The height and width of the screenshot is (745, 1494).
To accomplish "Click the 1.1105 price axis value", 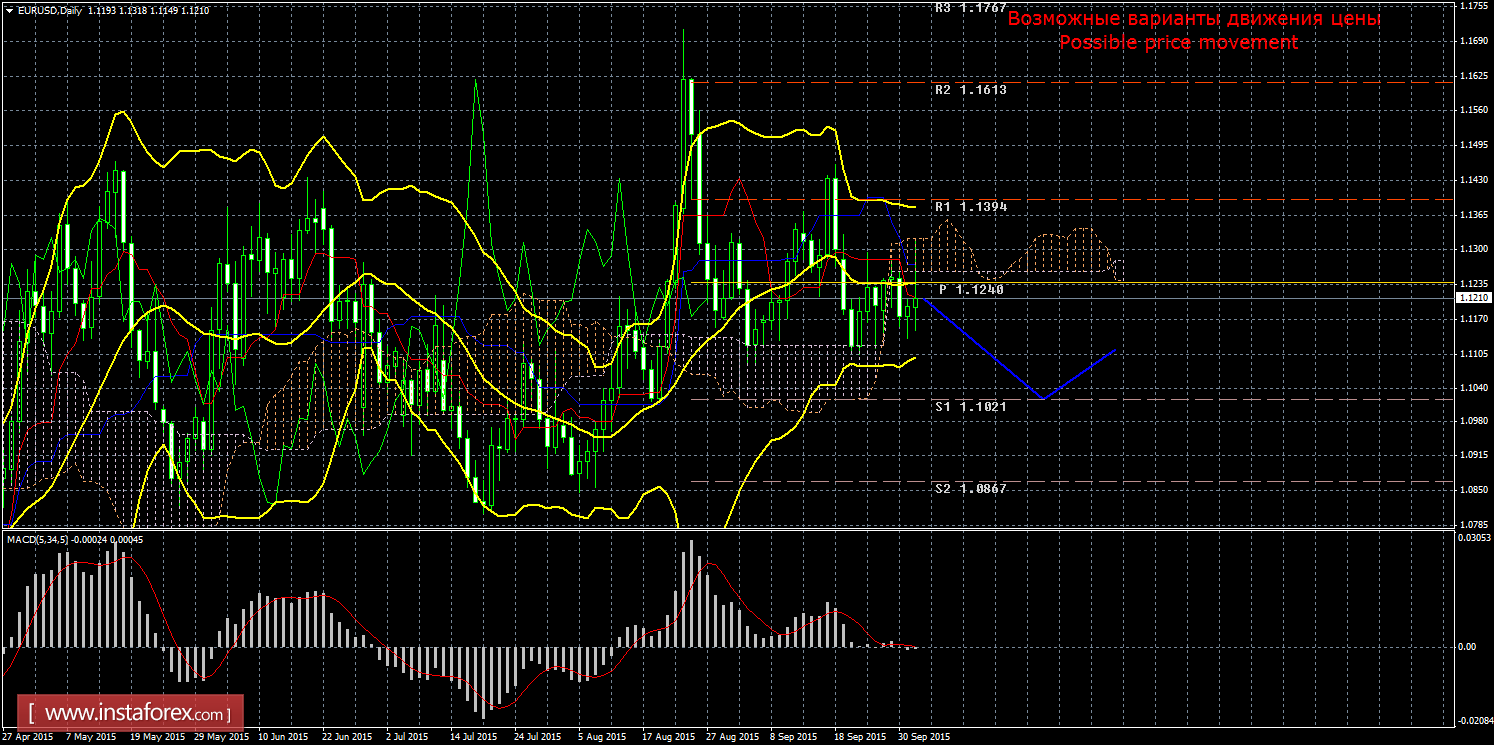I will click(1473, 353).
